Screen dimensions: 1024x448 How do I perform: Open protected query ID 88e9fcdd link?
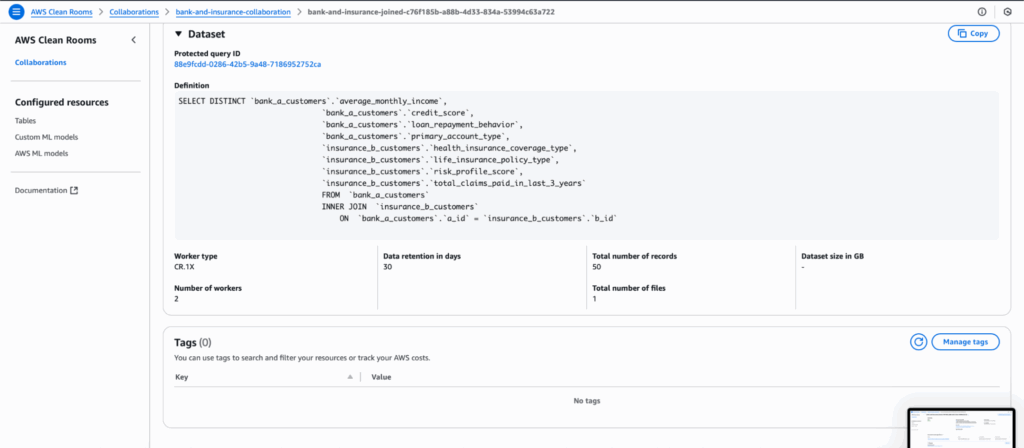[x=248, y=64]
